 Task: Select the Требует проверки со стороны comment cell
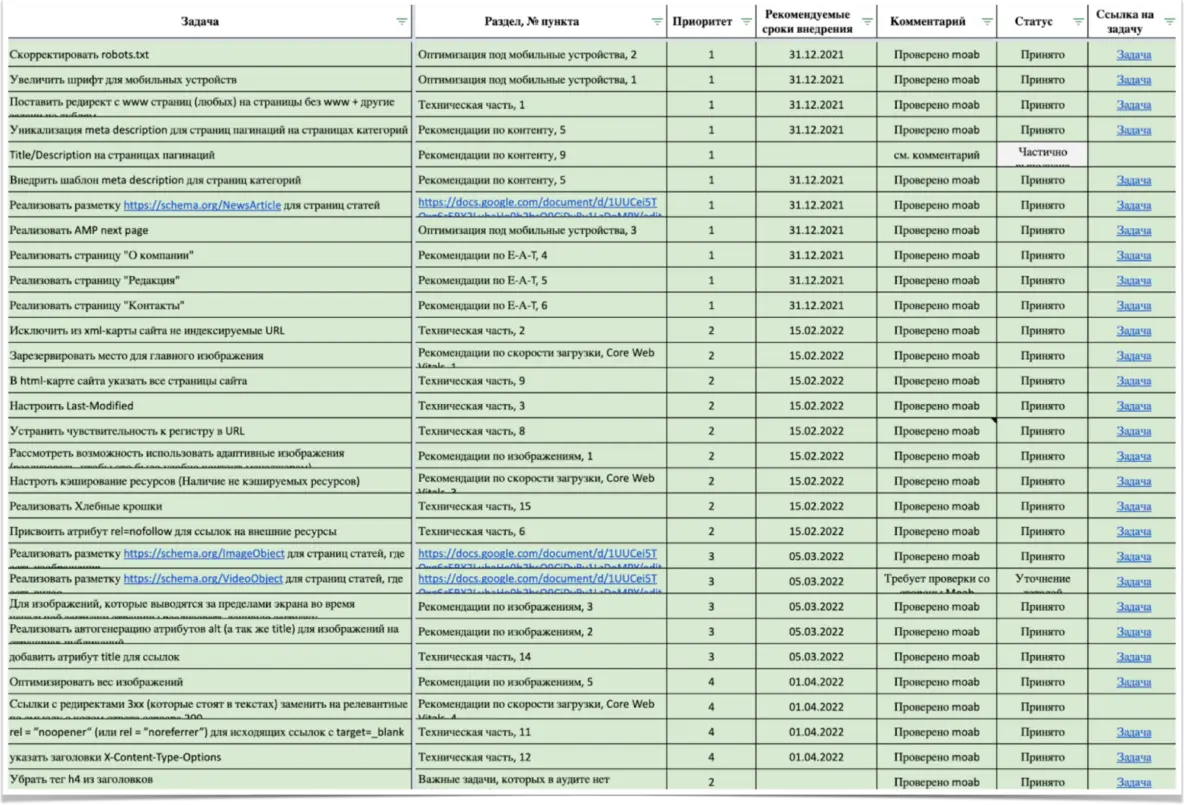point(936,581)
